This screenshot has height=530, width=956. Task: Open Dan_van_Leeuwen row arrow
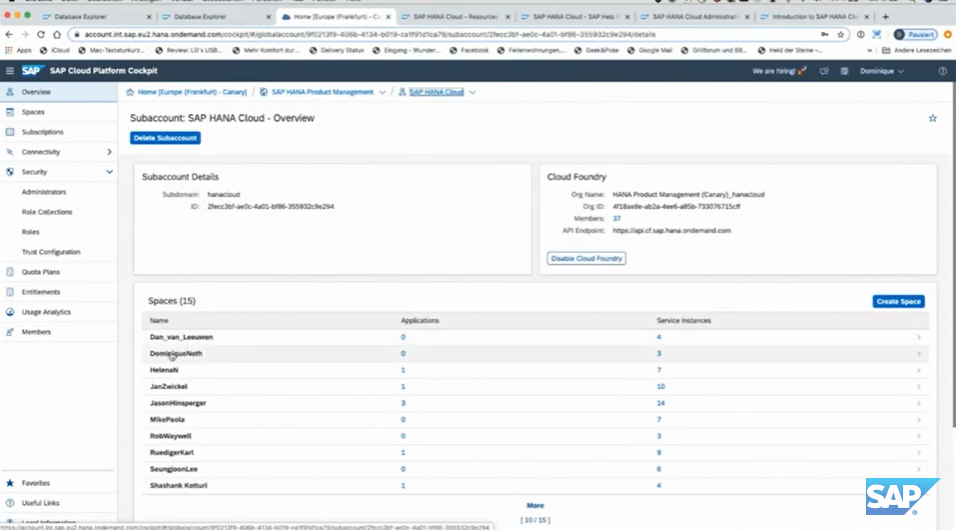point(919,337)
